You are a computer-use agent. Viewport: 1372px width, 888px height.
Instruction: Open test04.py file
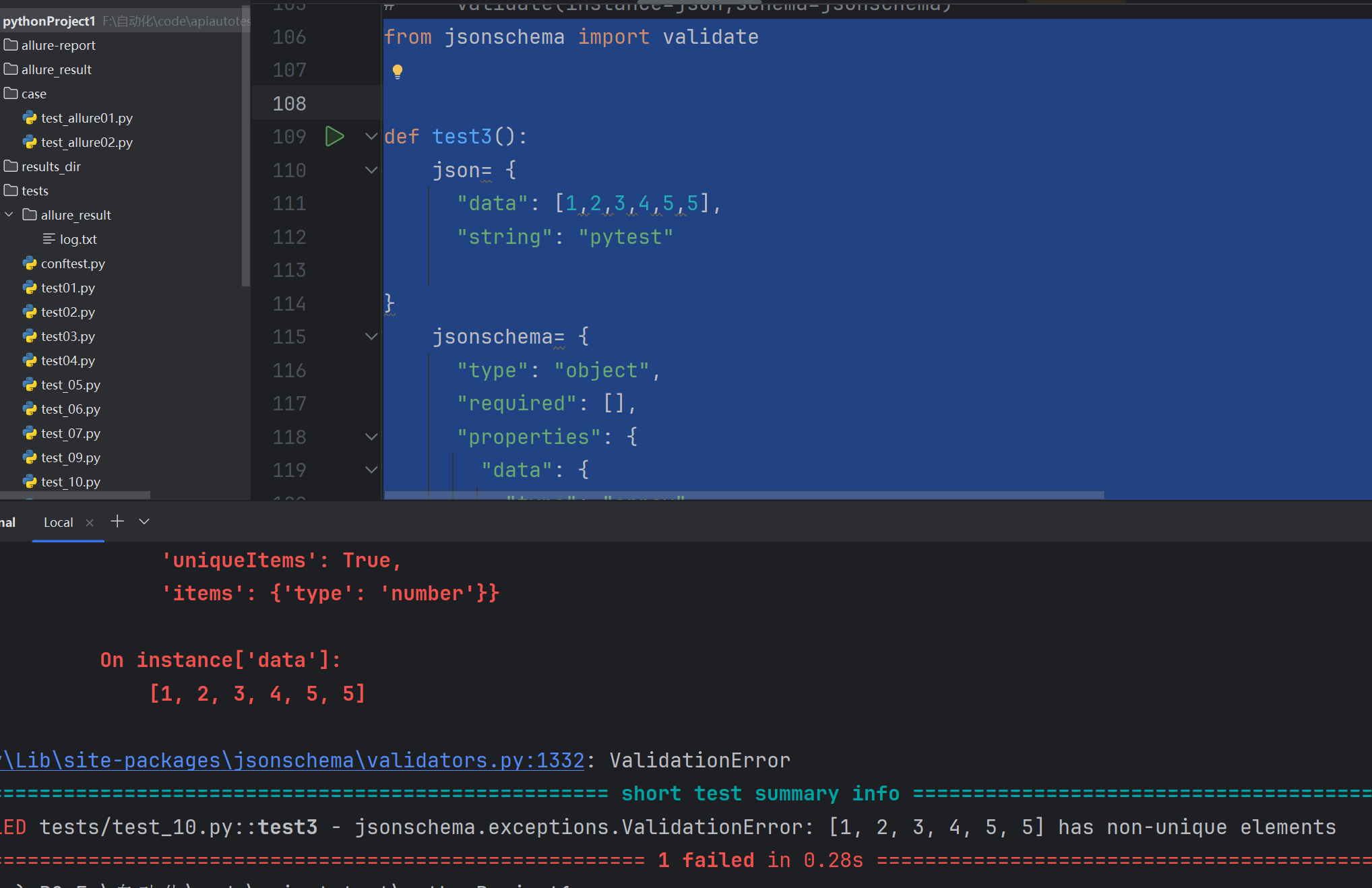click(67, 360)
